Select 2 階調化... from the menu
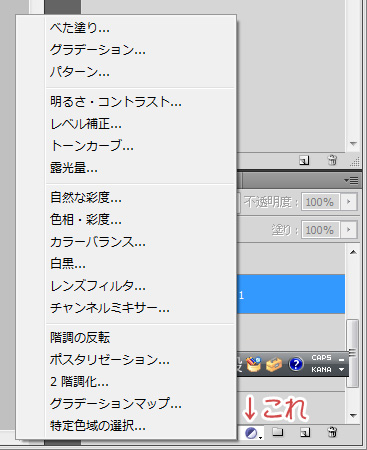The height and width of the screenshot is (450, 367). (x=141, y=382)
